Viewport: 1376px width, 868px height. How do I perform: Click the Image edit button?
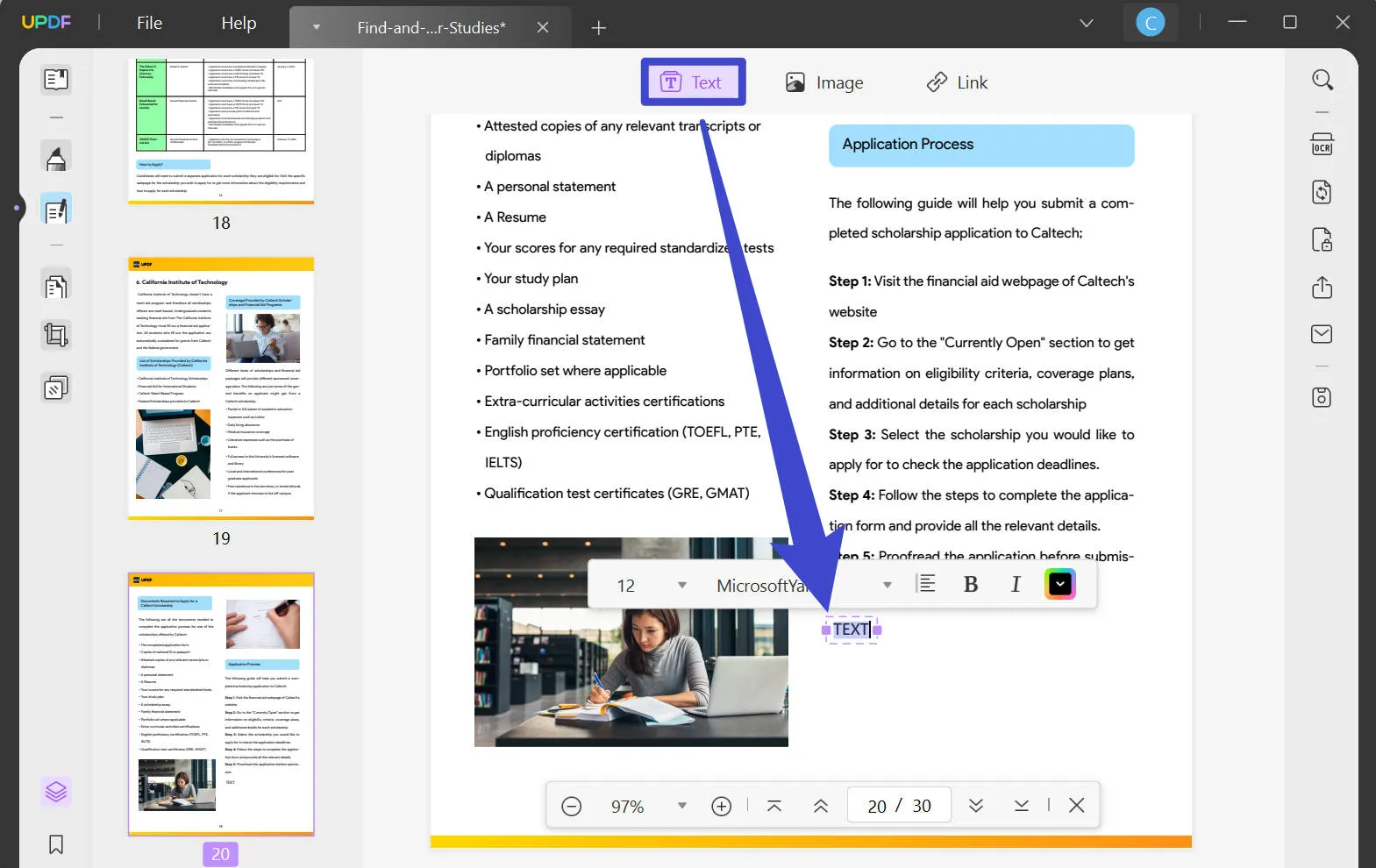tap(824, 82)
